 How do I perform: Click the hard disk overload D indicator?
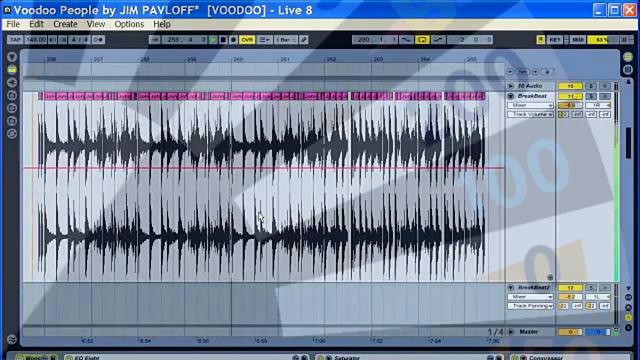[624, 40]
